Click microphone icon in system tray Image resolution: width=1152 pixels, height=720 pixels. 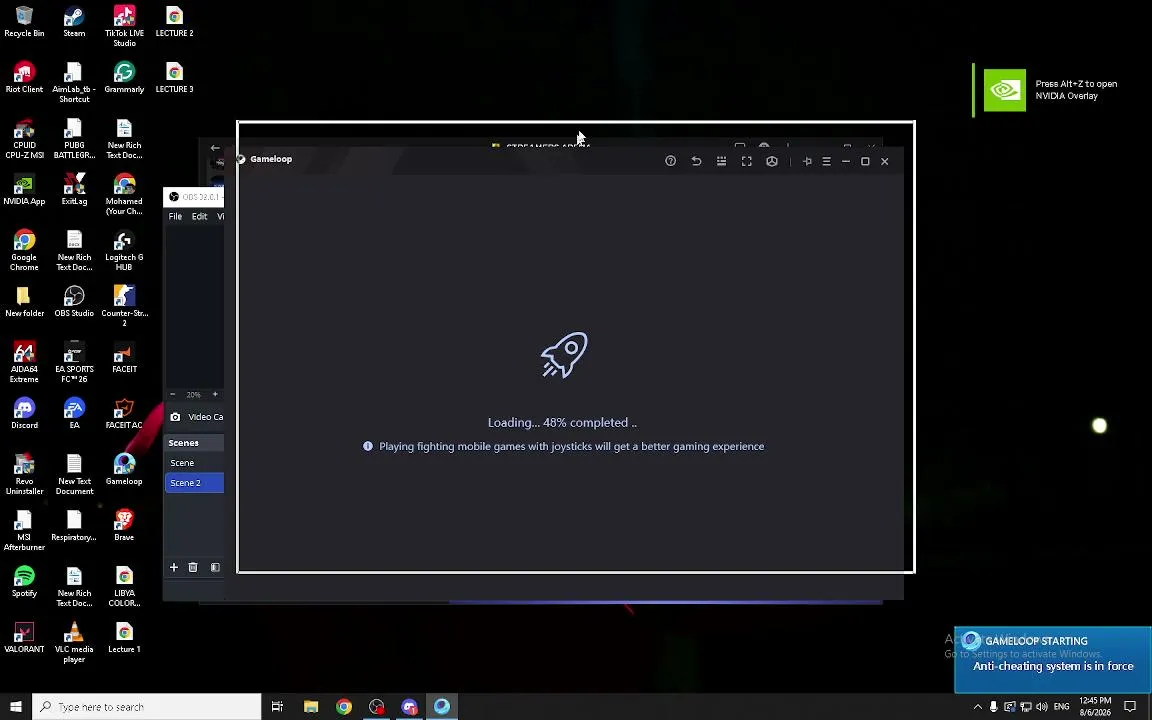pyautogui.click(x=993, y=707)
